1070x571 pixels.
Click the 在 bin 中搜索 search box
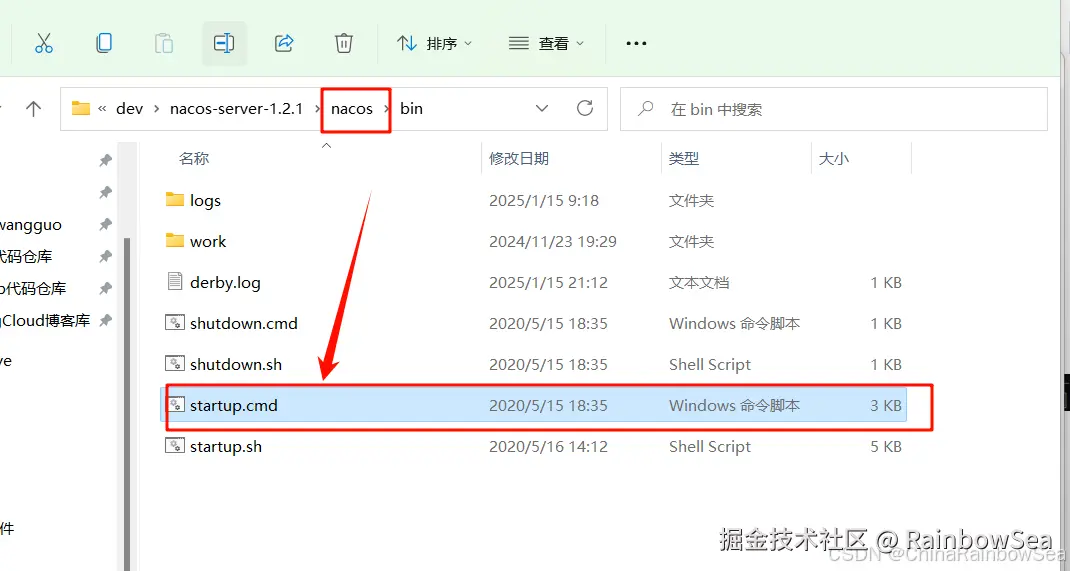tap(834, 109)
